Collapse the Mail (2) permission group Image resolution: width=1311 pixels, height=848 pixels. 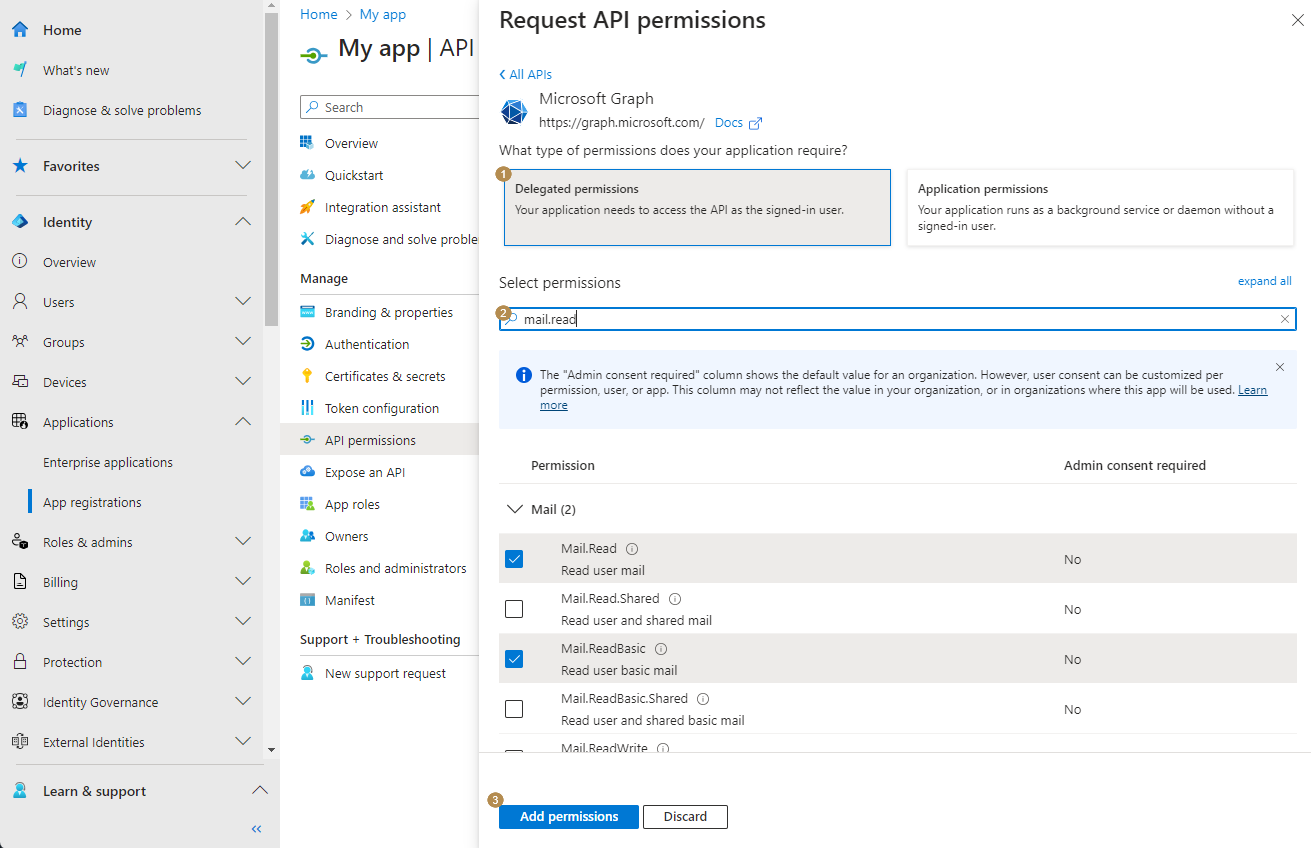click(515, 509)
